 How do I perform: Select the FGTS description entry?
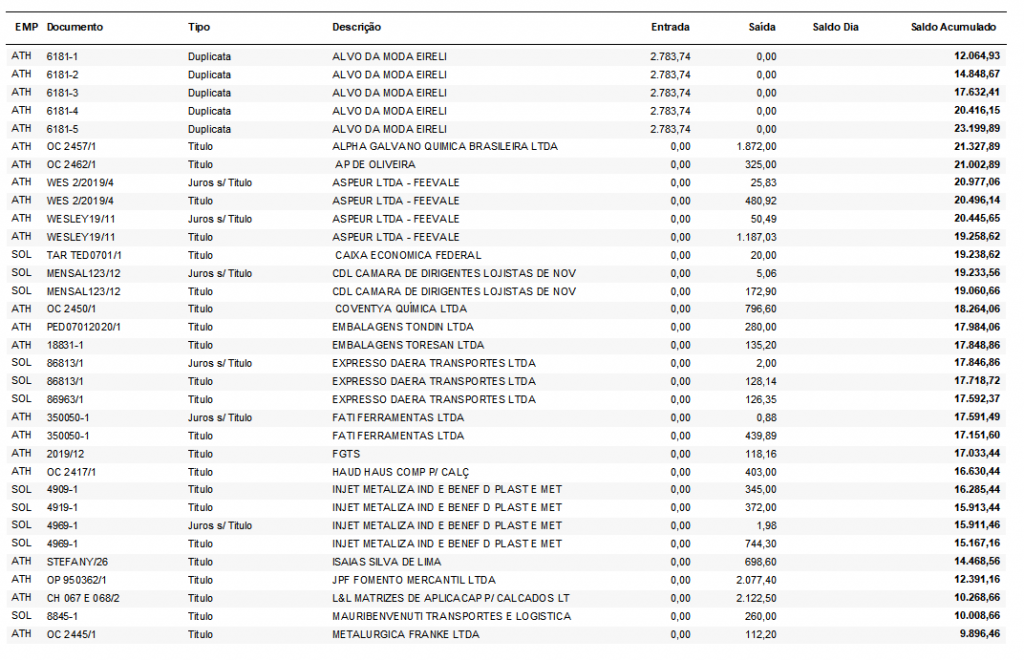pyautogui.click(x=345, y=453)
